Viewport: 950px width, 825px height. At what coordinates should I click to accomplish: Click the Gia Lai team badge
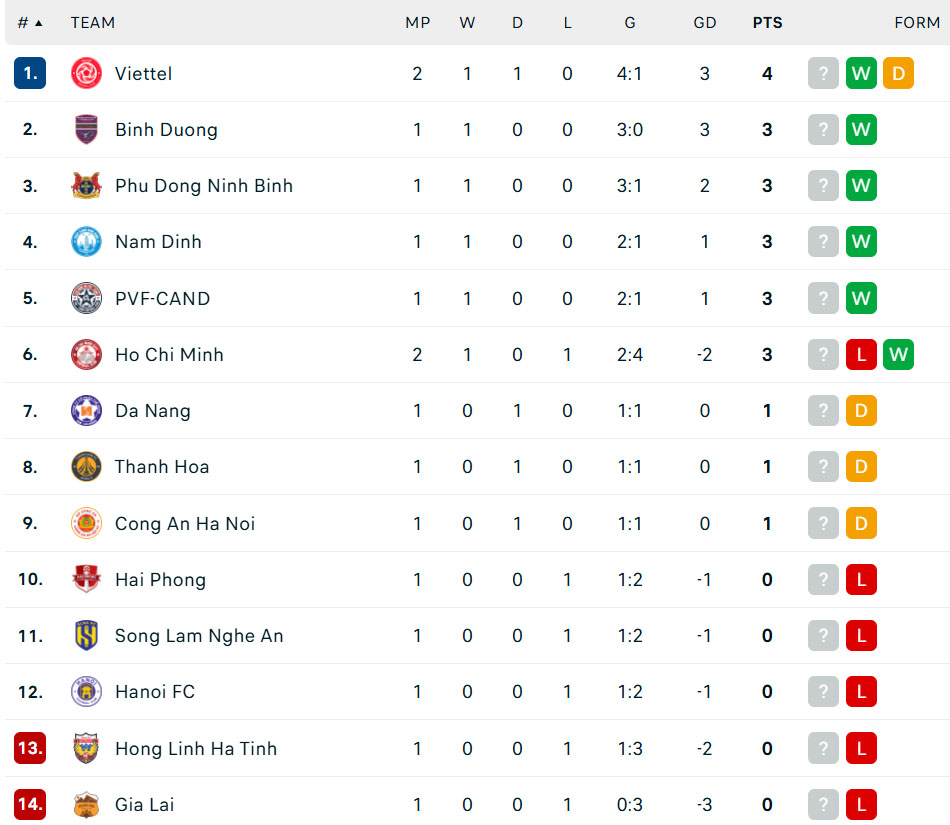(x=86, y=805)
